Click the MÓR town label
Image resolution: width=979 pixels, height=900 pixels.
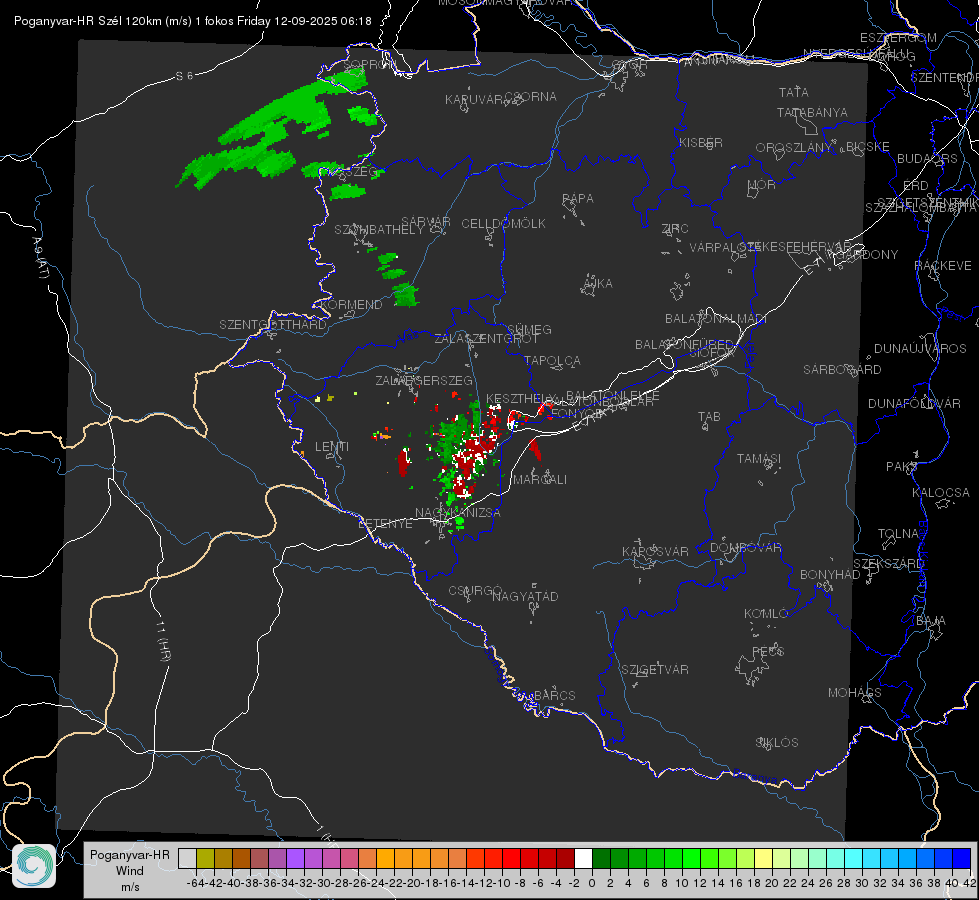click(x=762, y=185)
